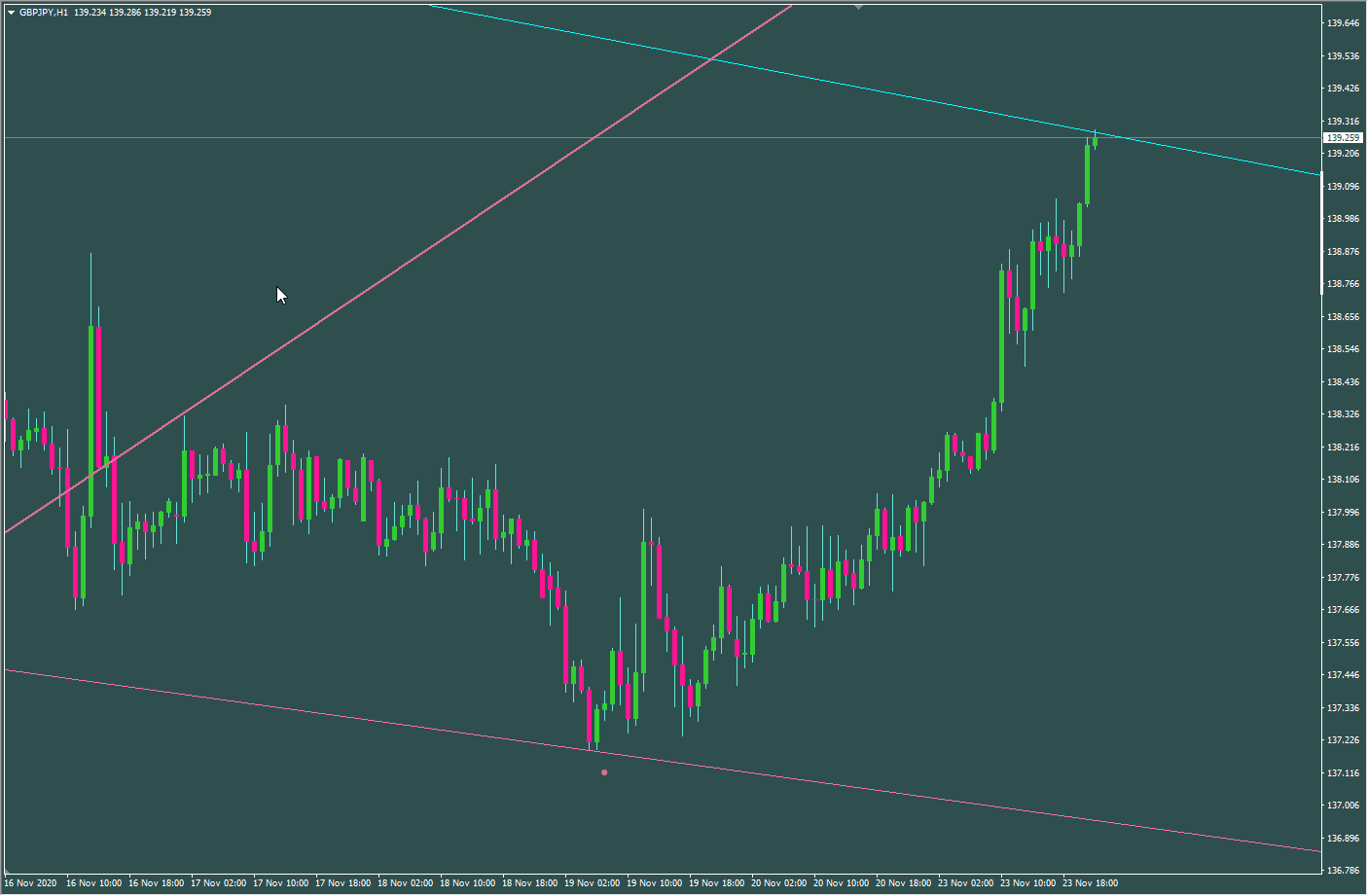Screen dimensions: 1368x896
Task: Click the 138.656 price axis label
Action: (x=1343, y=317)
